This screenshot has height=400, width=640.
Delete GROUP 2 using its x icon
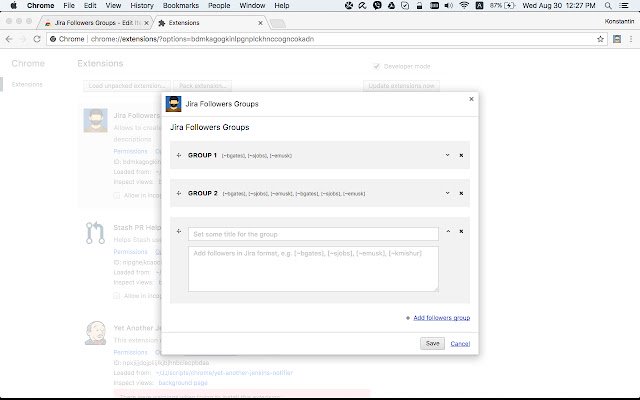pyautogui.click(x=461, y=193)
